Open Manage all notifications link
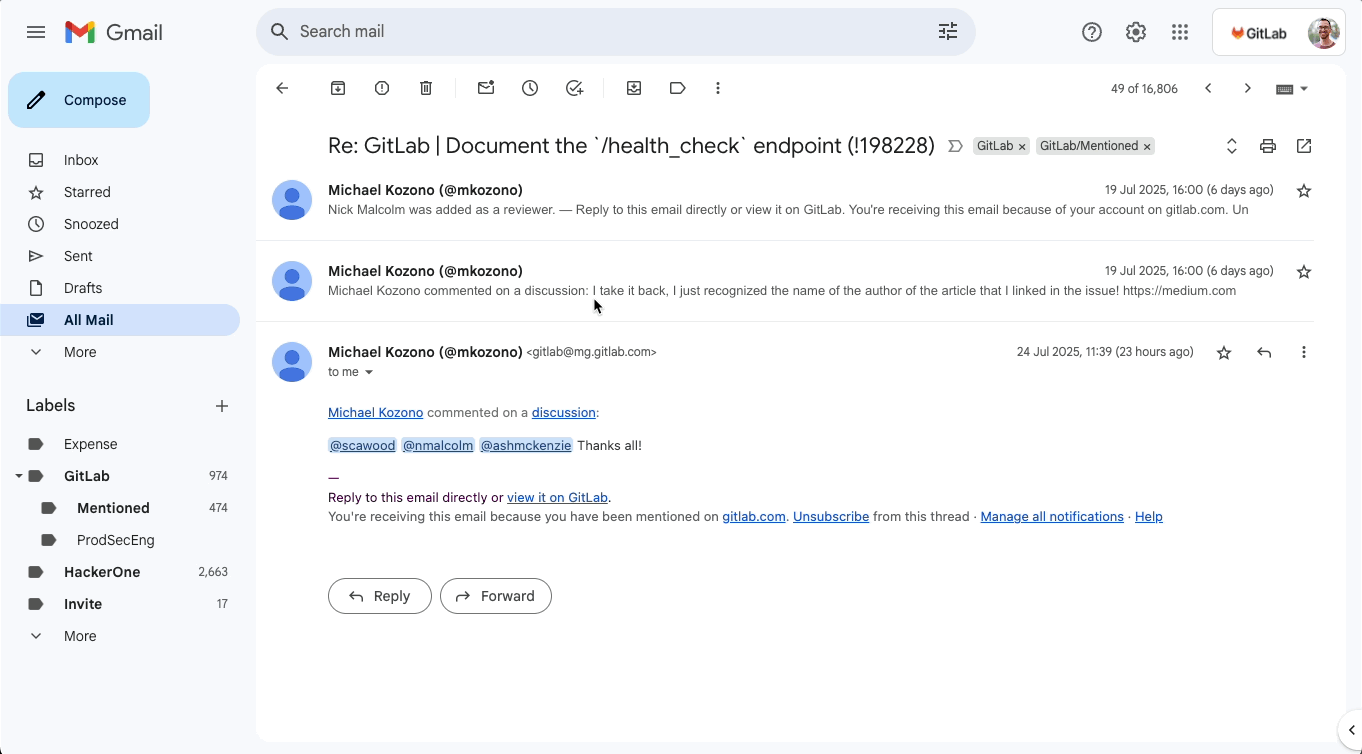Image resolution: width=1362 pixels, height=754 pixels. 1052,517
